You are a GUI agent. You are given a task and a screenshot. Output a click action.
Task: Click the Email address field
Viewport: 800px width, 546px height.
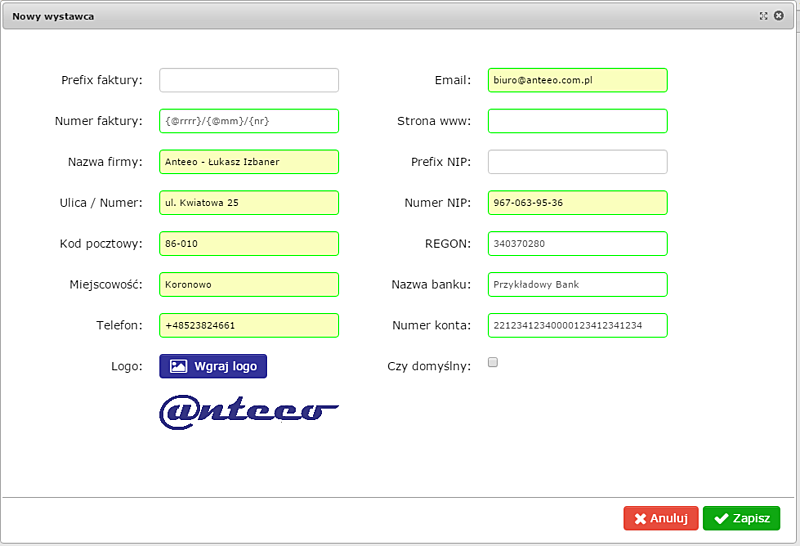tap(577, 80)
